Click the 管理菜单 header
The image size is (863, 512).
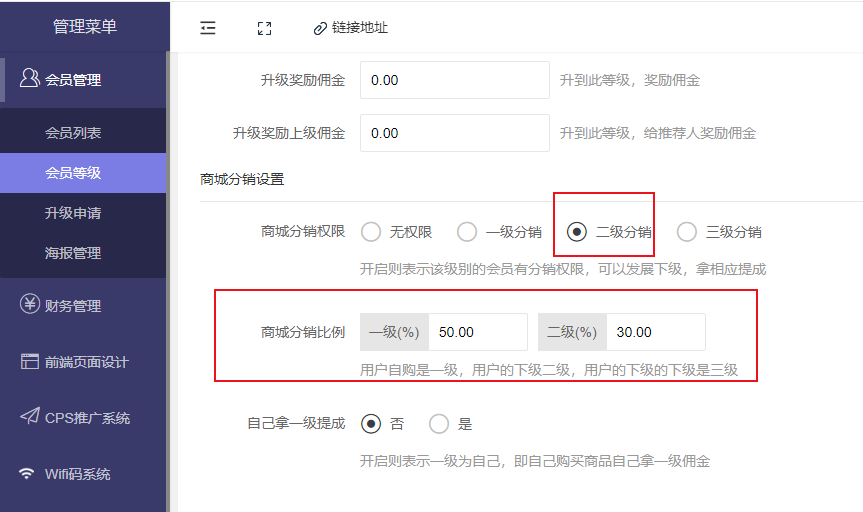(x=85, y=26)
